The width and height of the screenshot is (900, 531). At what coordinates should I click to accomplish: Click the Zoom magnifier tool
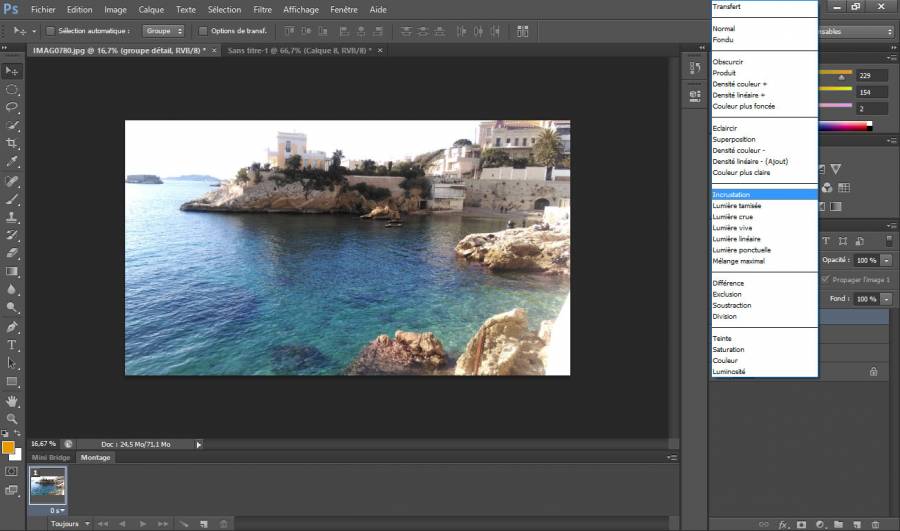coord(12,418)
